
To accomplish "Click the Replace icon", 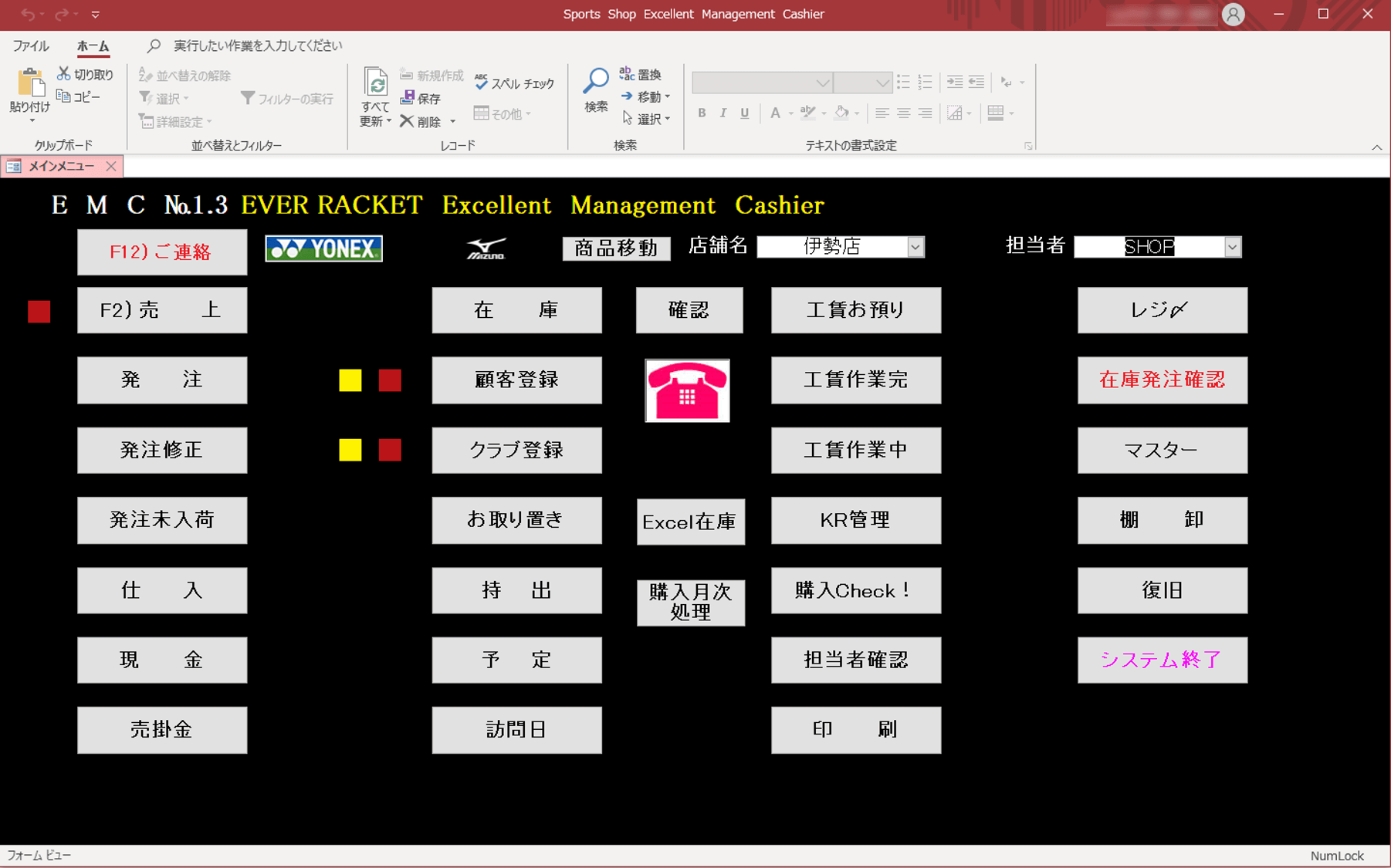I will click(627, 74).
